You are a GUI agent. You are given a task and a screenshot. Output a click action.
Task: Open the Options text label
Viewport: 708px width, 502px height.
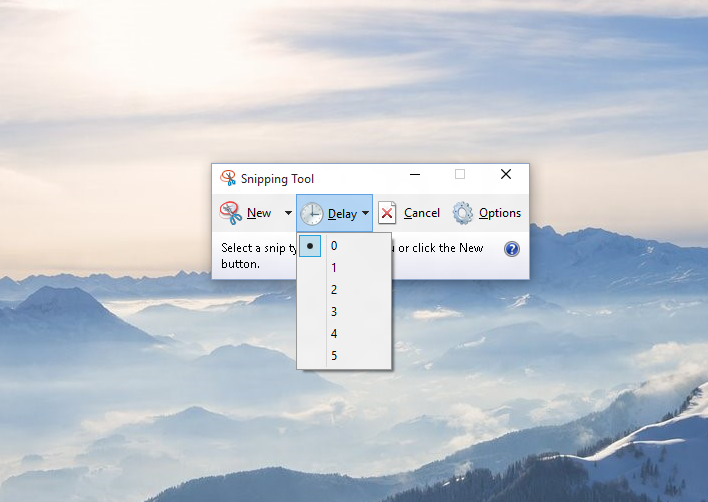coord(500,213)
